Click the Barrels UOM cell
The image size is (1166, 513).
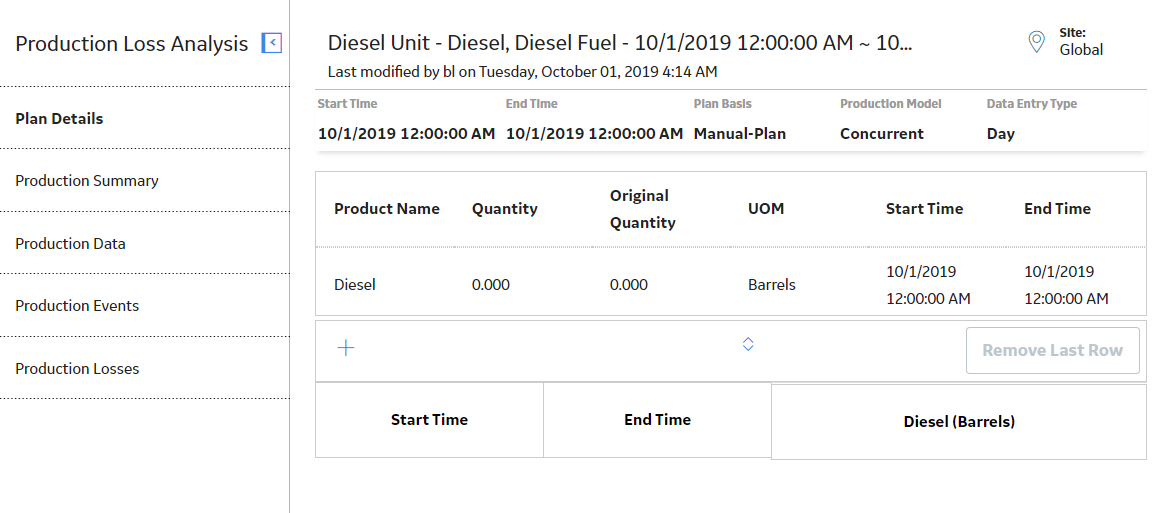click(772, 285)
